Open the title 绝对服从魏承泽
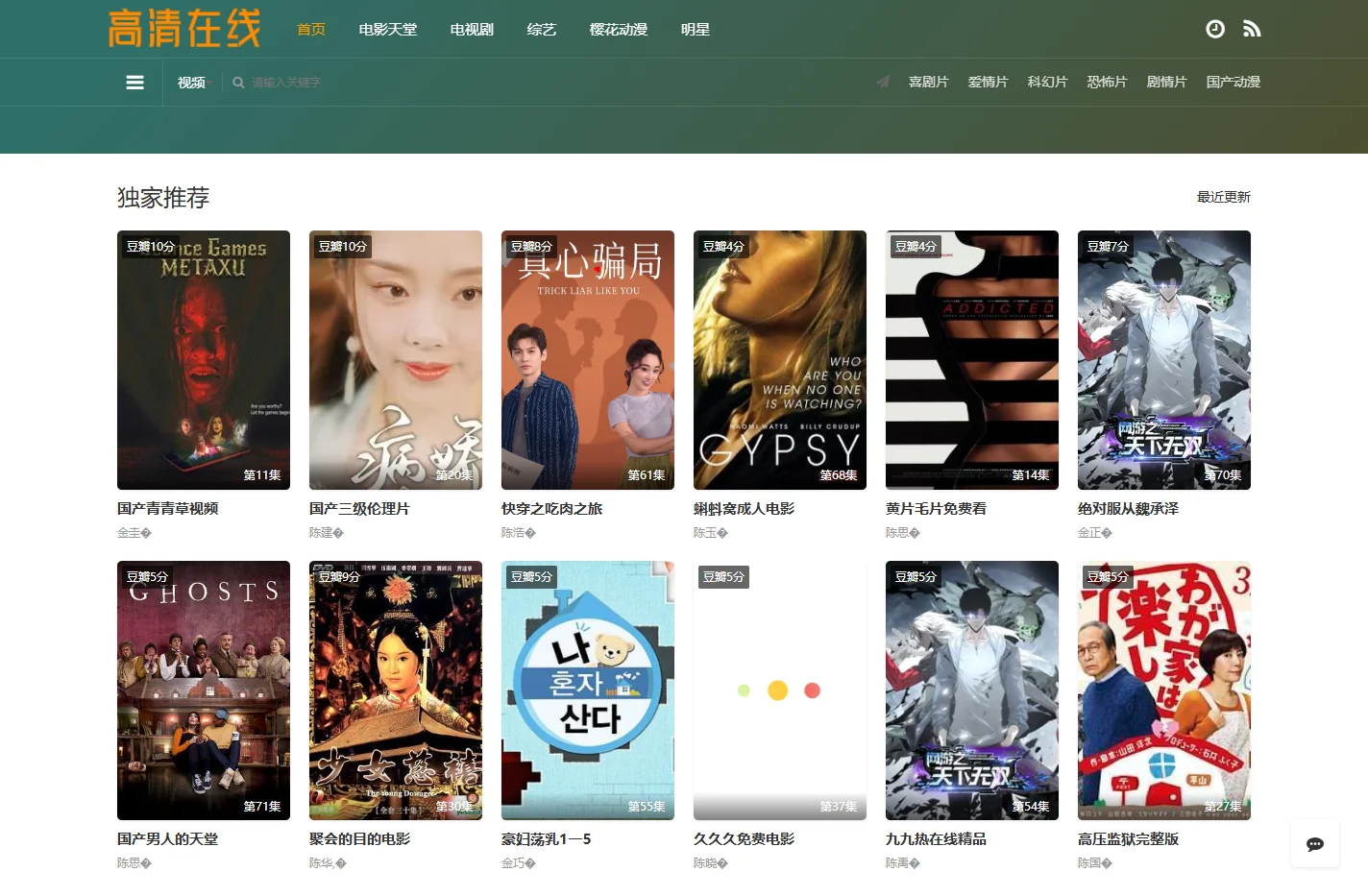 point(1128,509)
